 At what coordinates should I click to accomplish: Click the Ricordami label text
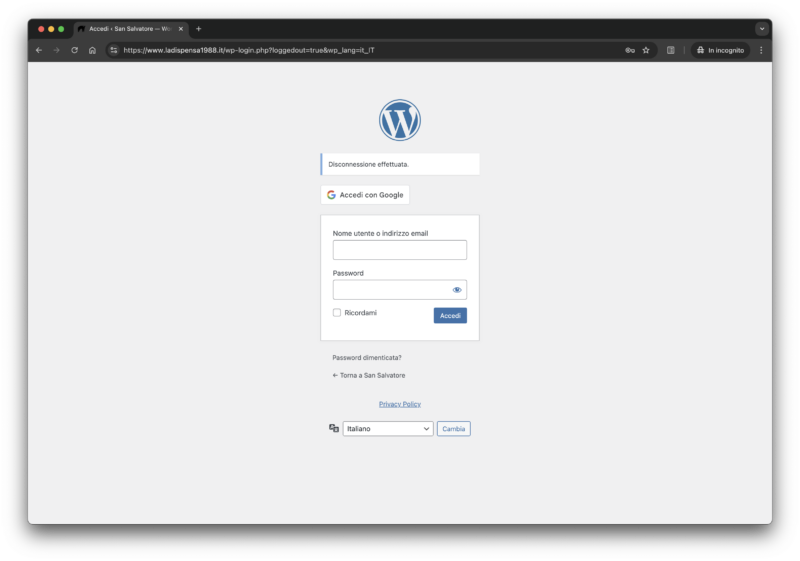tap(360, 313)
